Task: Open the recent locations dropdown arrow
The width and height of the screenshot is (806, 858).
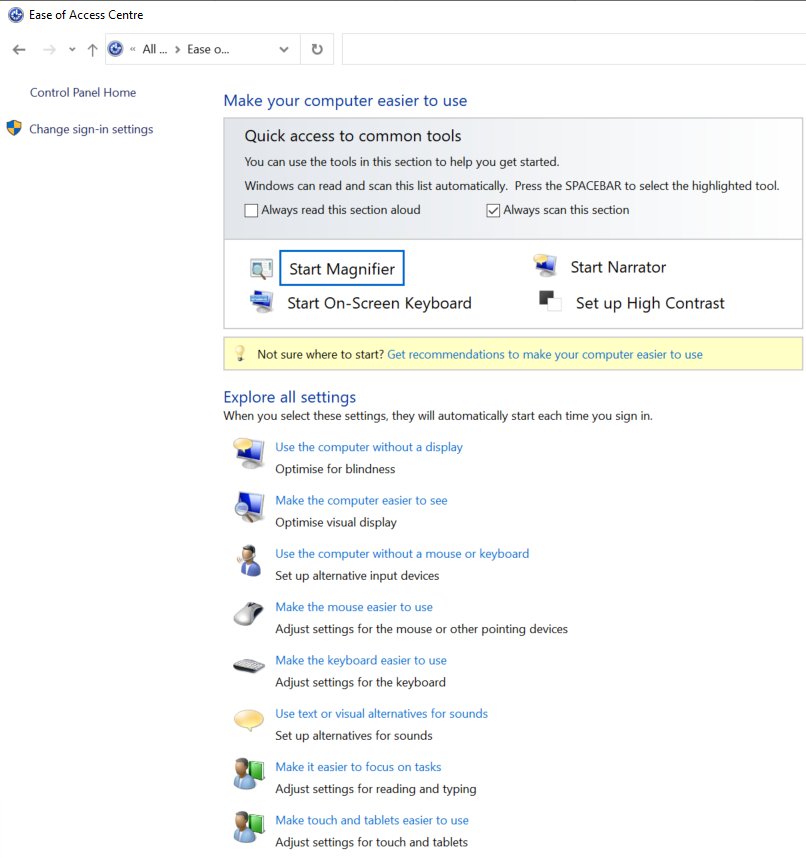Action: (x=72, y=50)
